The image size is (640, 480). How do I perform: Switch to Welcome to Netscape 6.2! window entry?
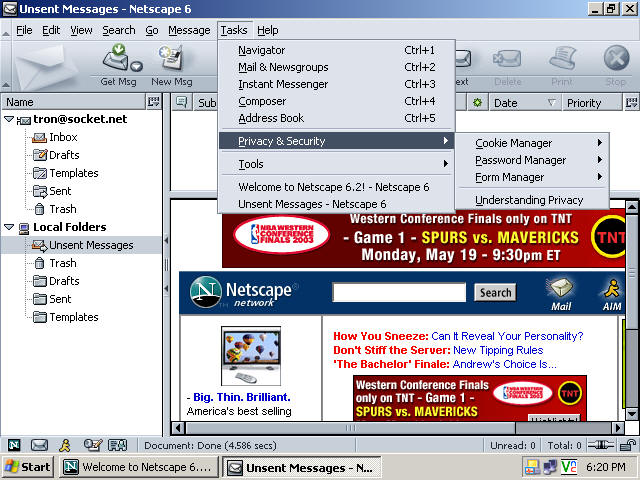(337, 187)
